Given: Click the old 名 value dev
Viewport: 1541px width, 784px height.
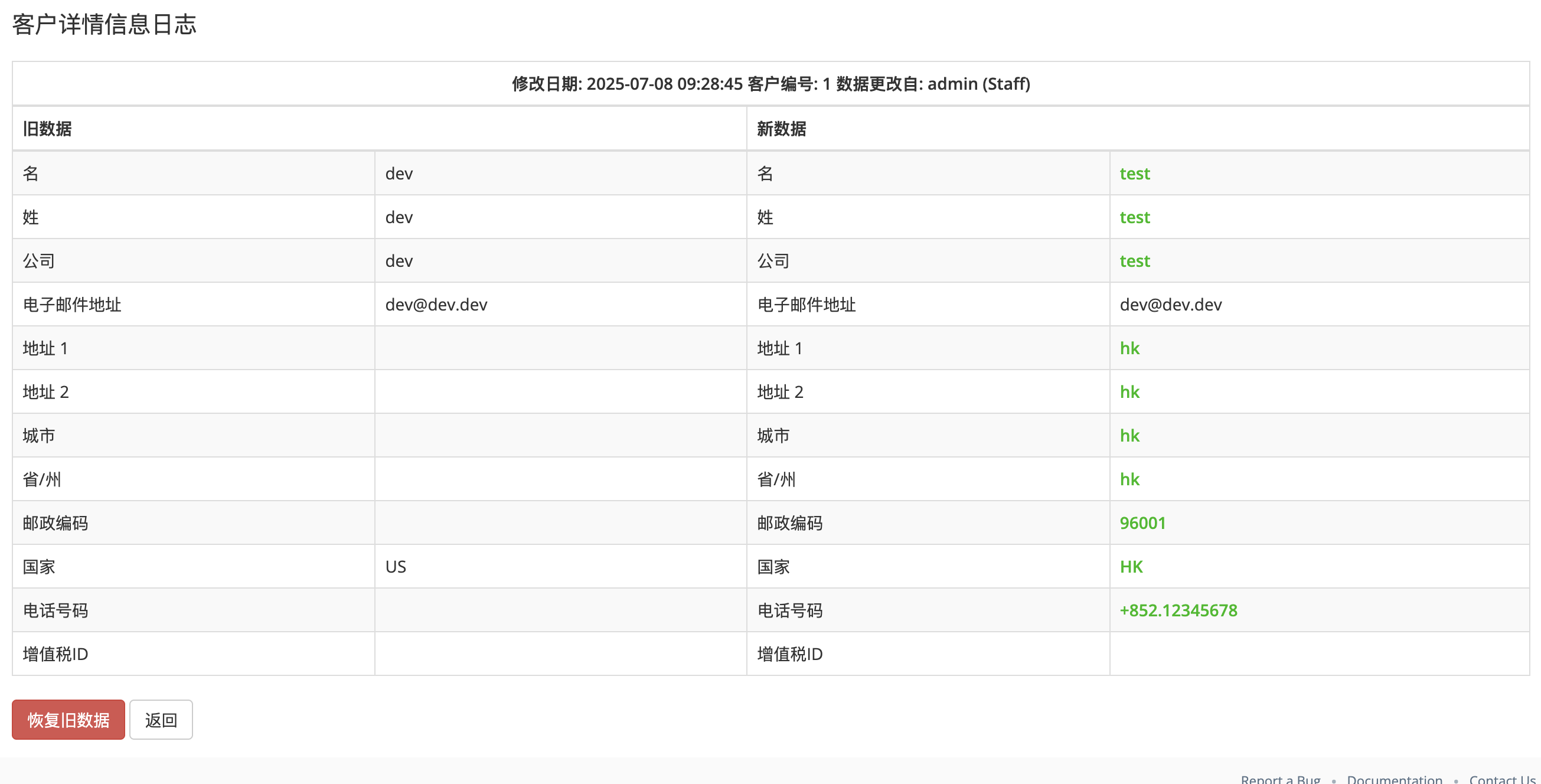Looking at the screenshot, I should coord(399,173).
